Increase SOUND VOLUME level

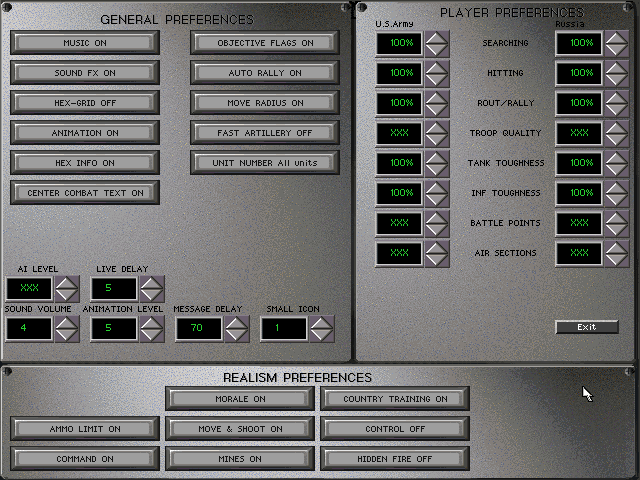tap(67, 322)
